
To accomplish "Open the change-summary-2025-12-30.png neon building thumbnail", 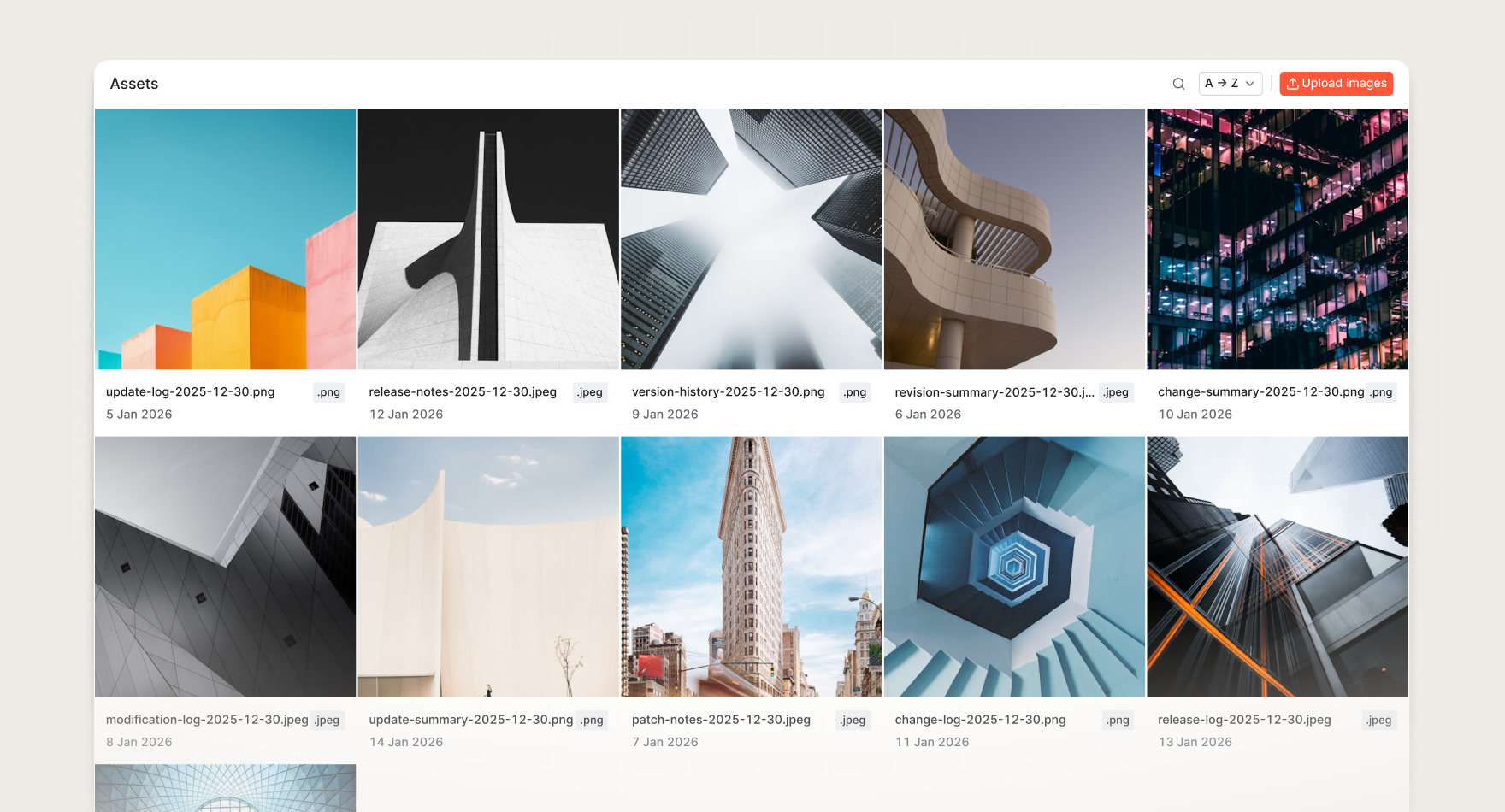I will click(x=1278, y=239).
